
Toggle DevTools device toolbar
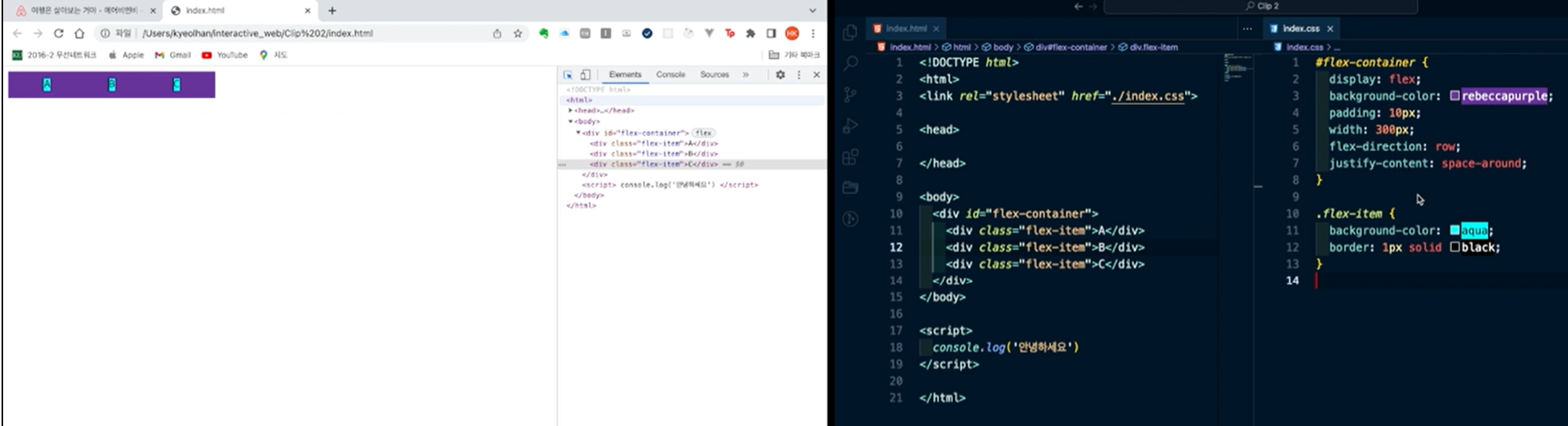point(585,74)
